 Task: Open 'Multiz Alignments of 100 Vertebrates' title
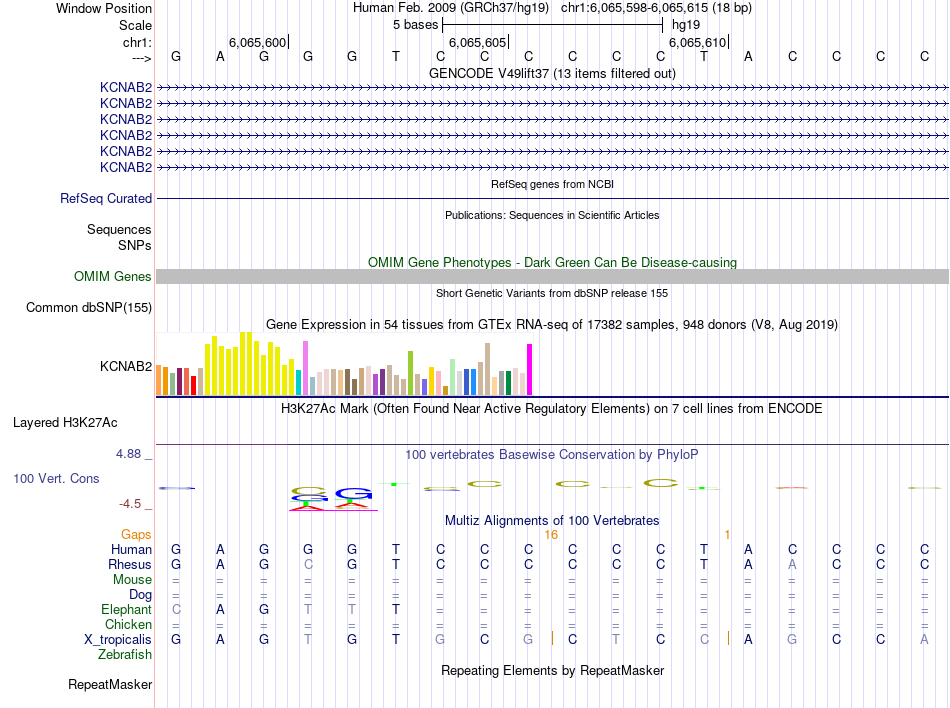click(x=552, y=521)
